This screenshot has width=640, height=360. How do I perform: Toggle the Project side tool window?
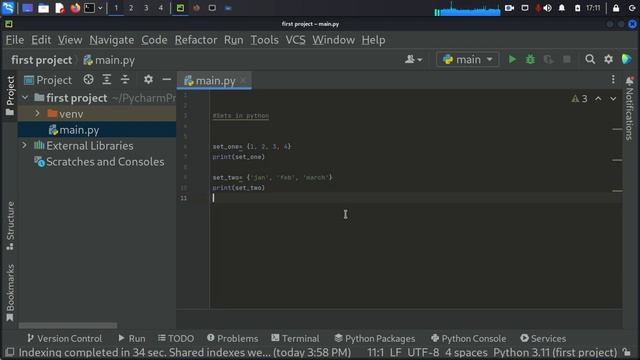pos(10,96)
